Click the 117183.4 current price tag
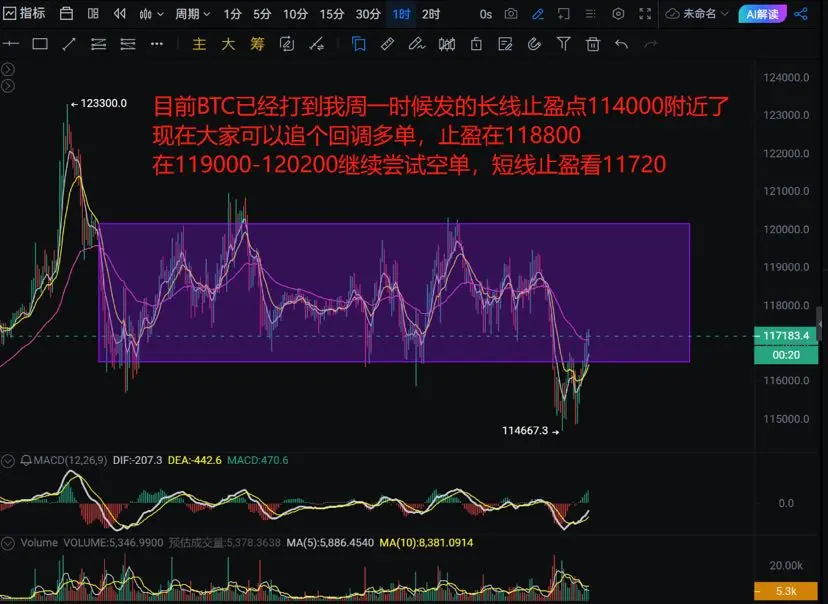 tap(786, 336)
